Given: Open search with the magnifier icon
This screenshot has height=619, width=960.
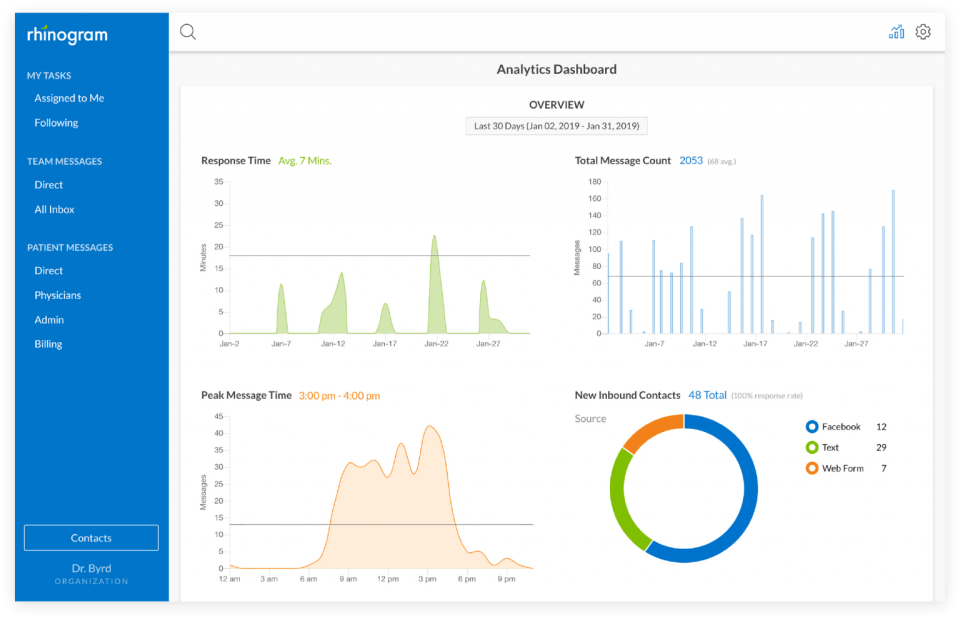Looking at the screenshot, I should coord(188,32).
